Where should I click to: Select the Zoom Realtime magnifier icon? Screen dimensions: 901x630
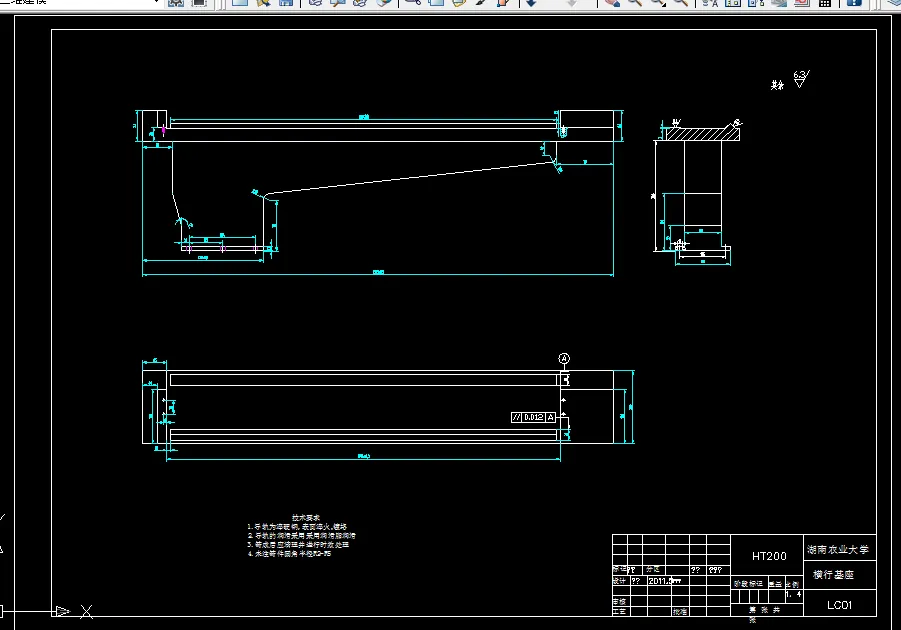(635, 3)
